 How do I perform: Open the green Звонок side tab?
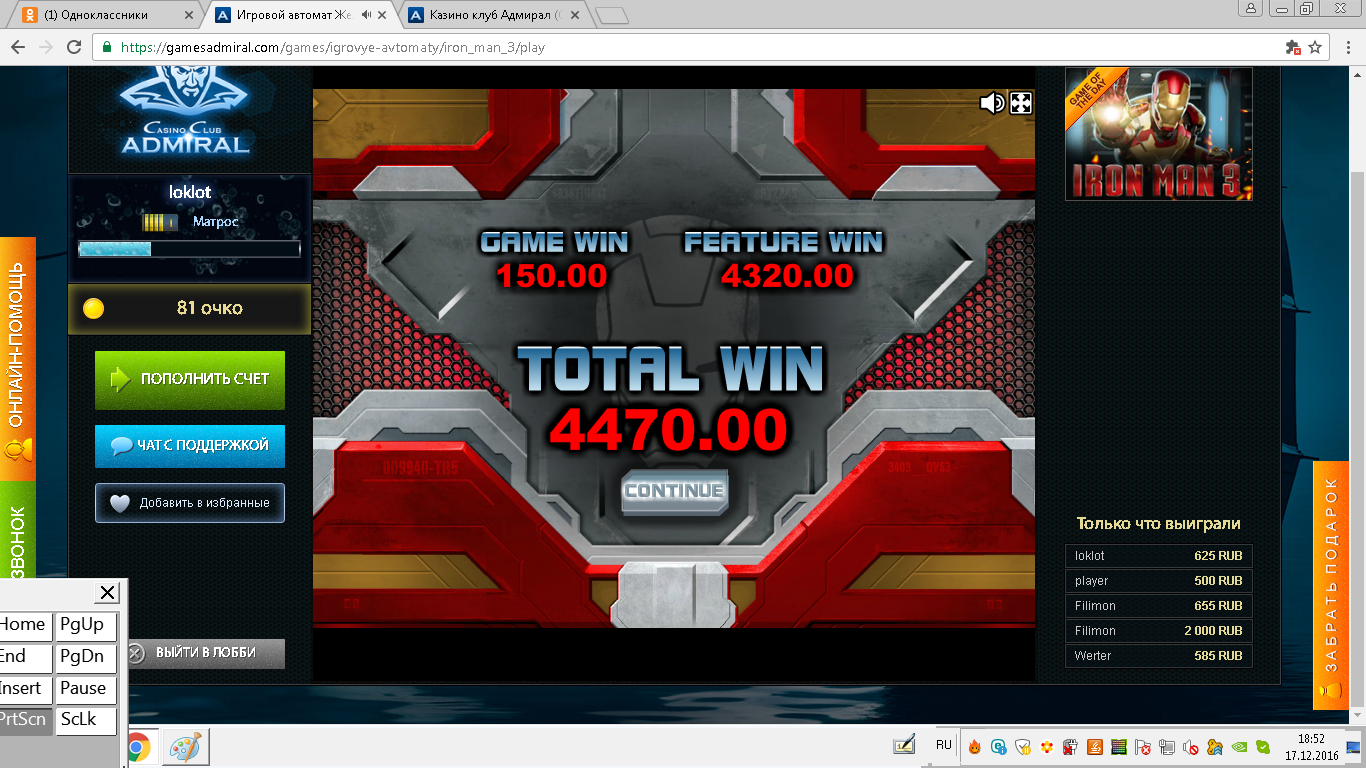(17, 530)
